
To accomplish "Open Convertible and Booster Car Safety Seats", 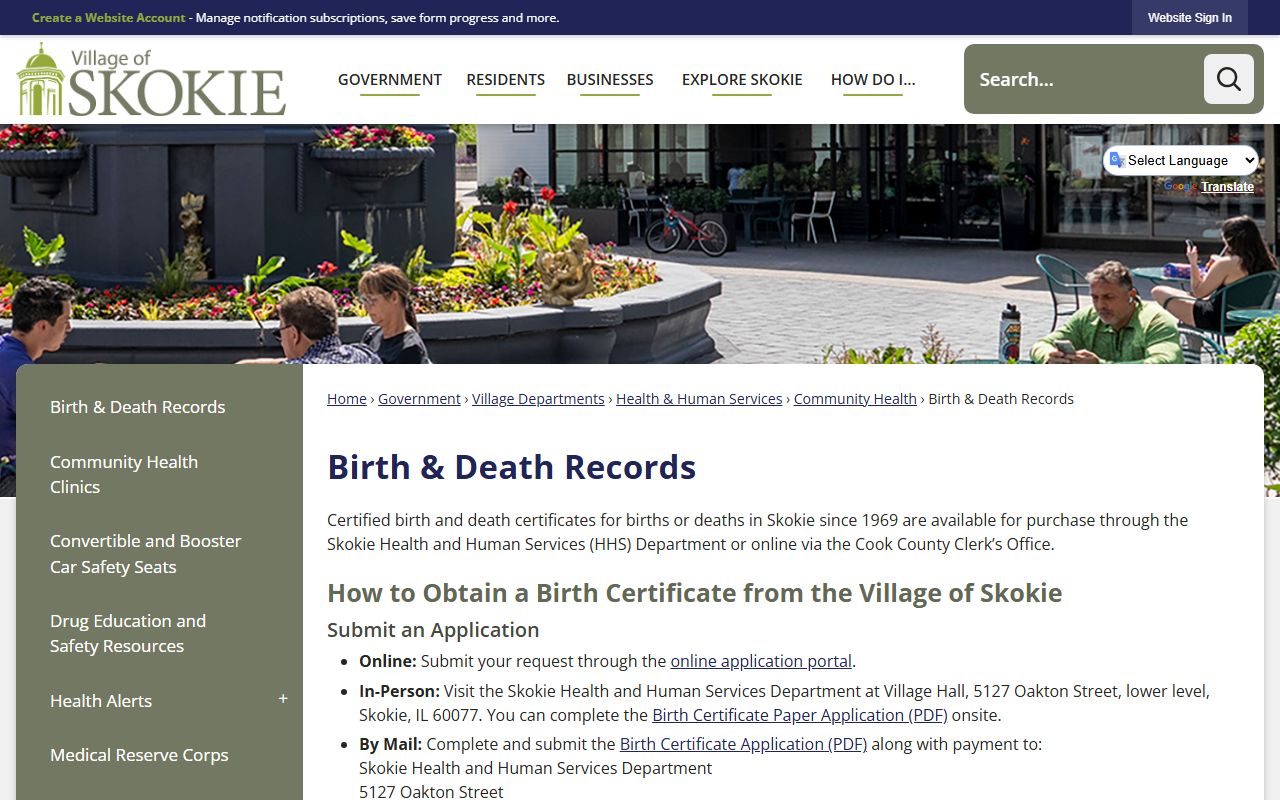I will [146, 554].
